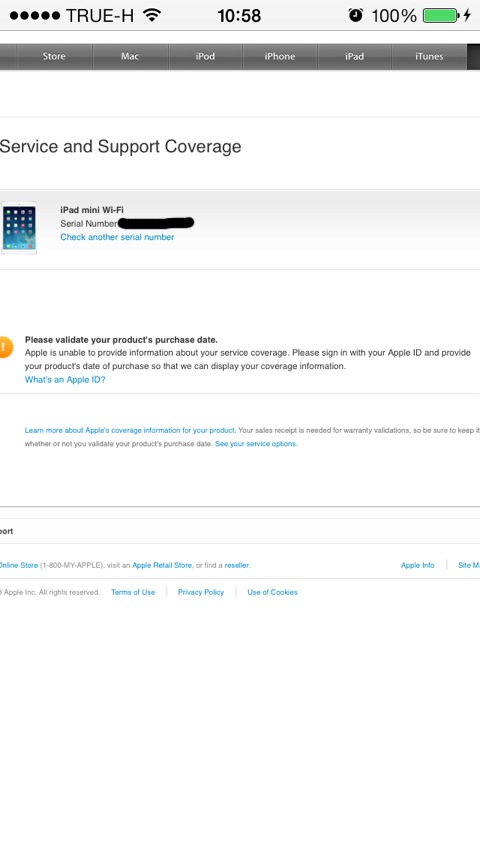
Task: Open the Mac tab in navigation bar
Action: 130,57
